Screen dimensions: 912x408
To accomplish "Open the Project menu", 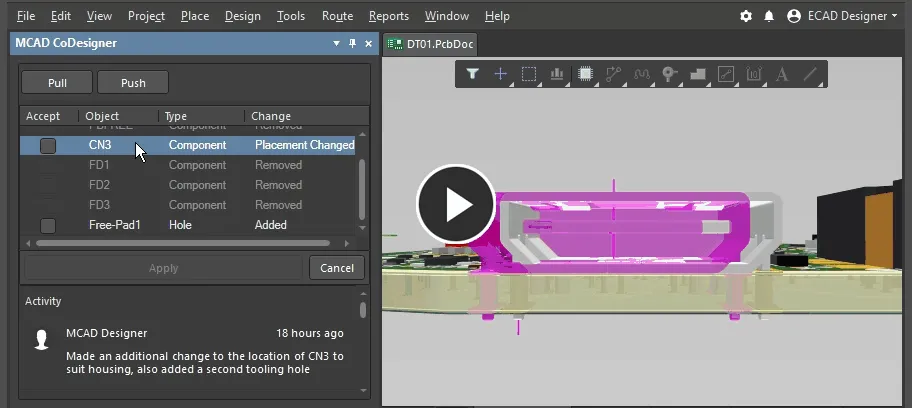I will click(x=146, y=16).
